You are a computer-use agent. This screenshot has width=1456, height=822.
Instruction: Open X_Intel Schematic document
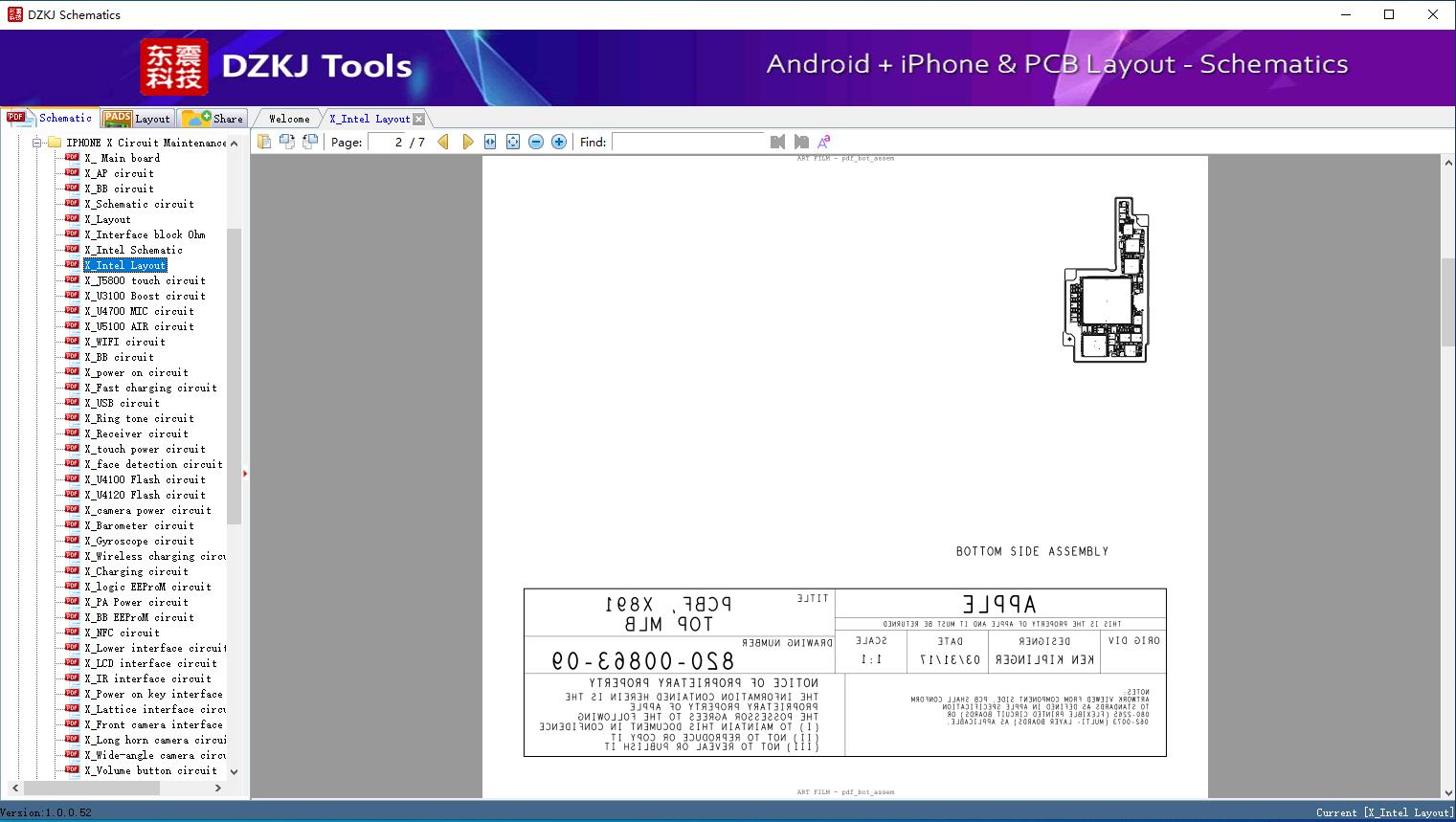click(x=133, y=250)
